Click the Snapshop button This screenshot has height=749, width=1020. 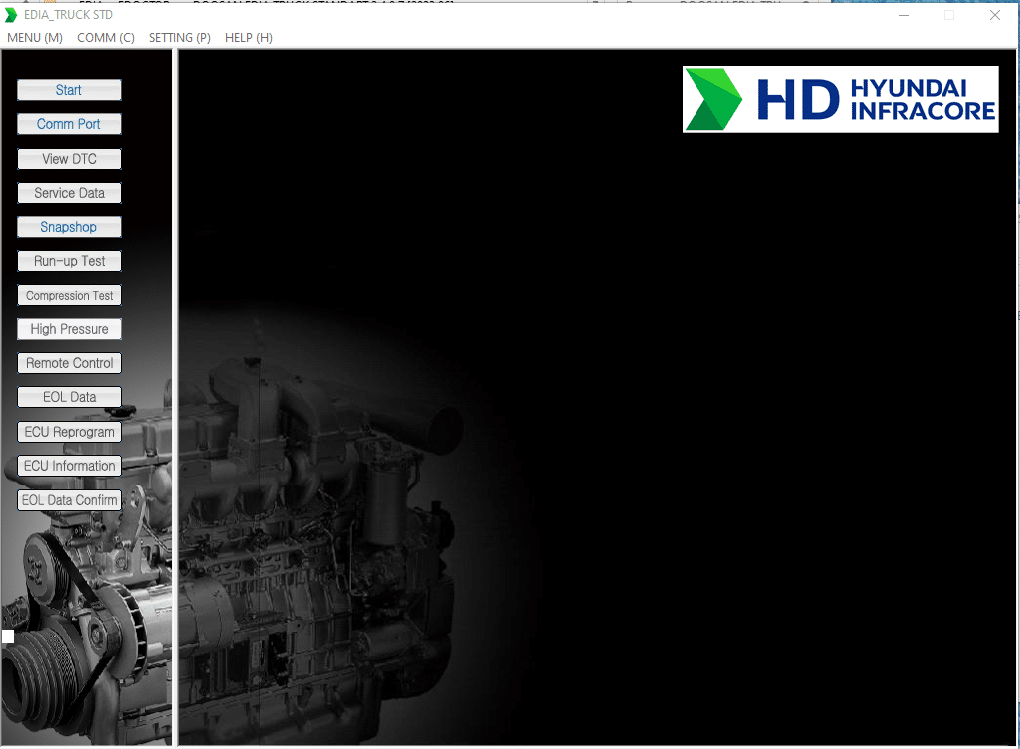click(x=69, y=227)
